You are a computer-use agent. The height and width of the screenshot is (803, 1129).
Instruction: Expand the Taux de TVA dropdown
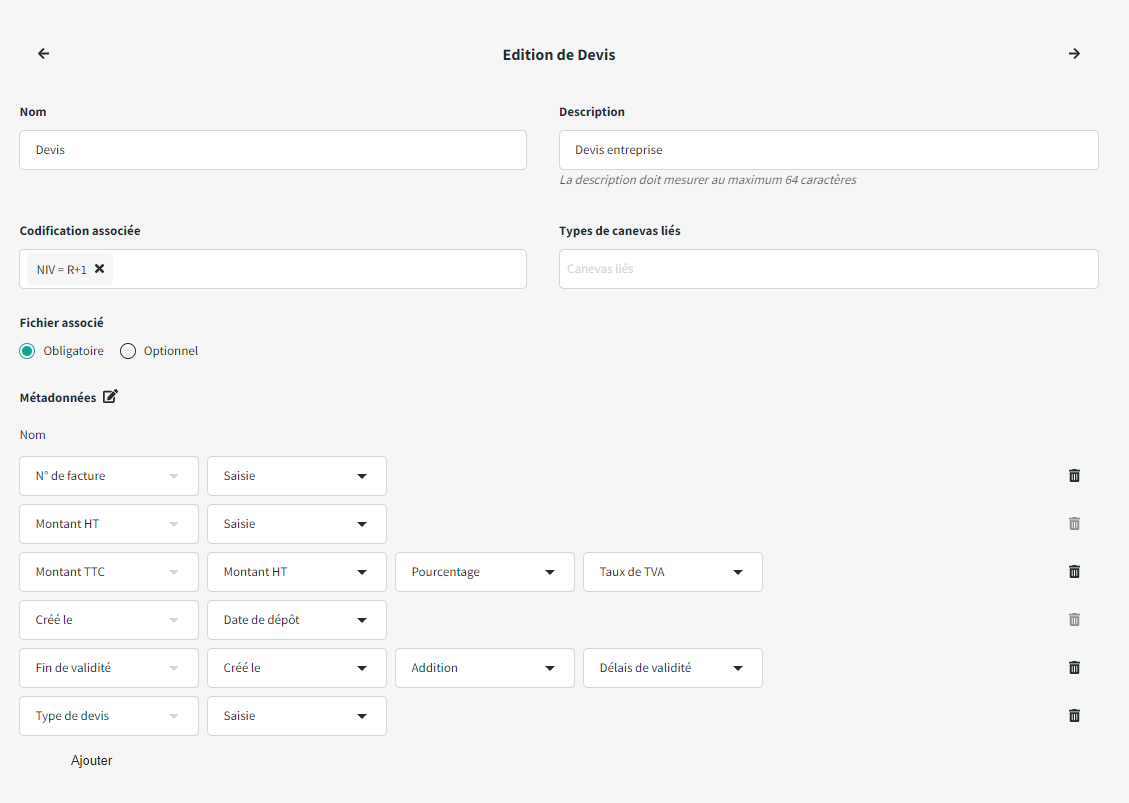672,572
